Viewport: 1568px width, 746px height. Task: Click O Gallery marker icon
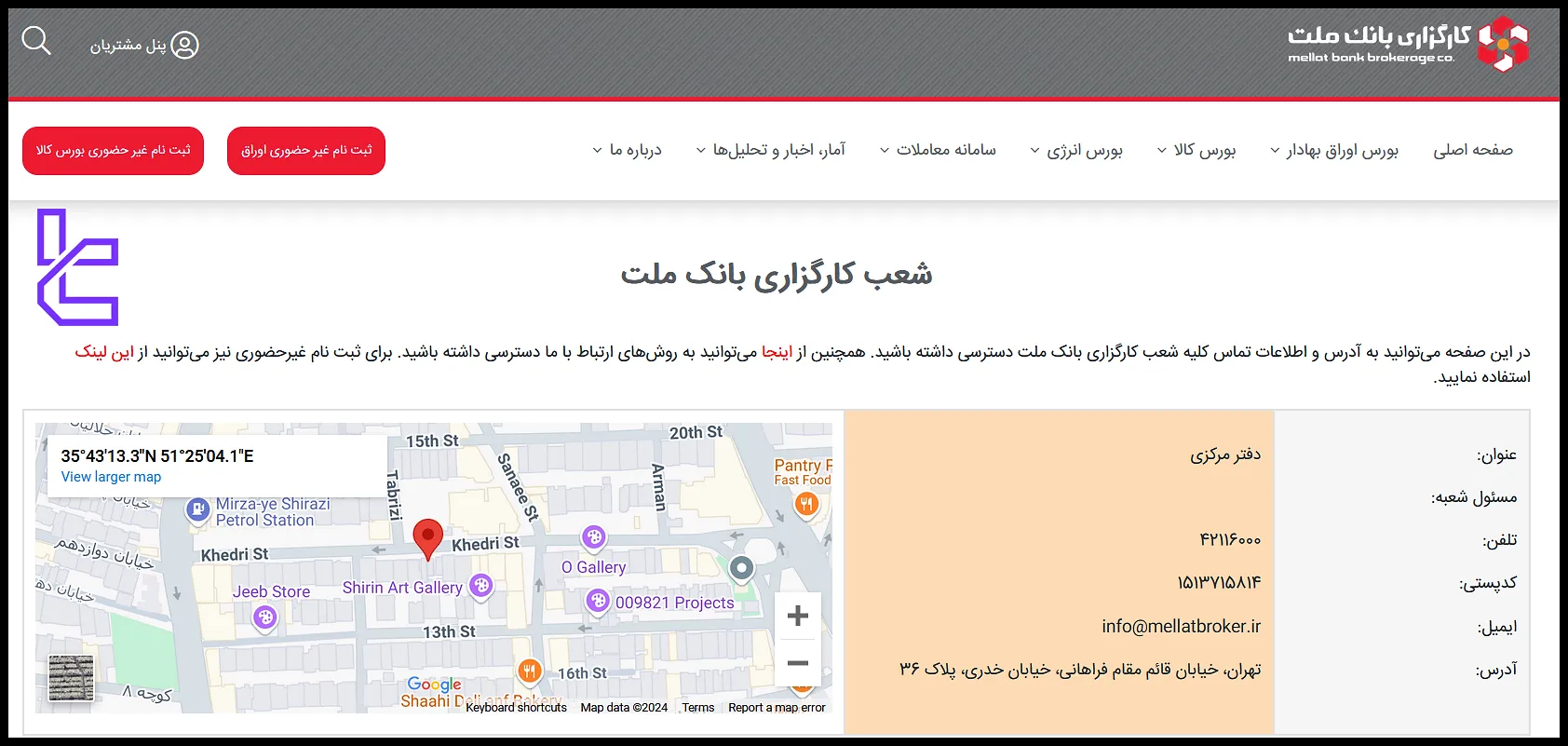[593, 537]
